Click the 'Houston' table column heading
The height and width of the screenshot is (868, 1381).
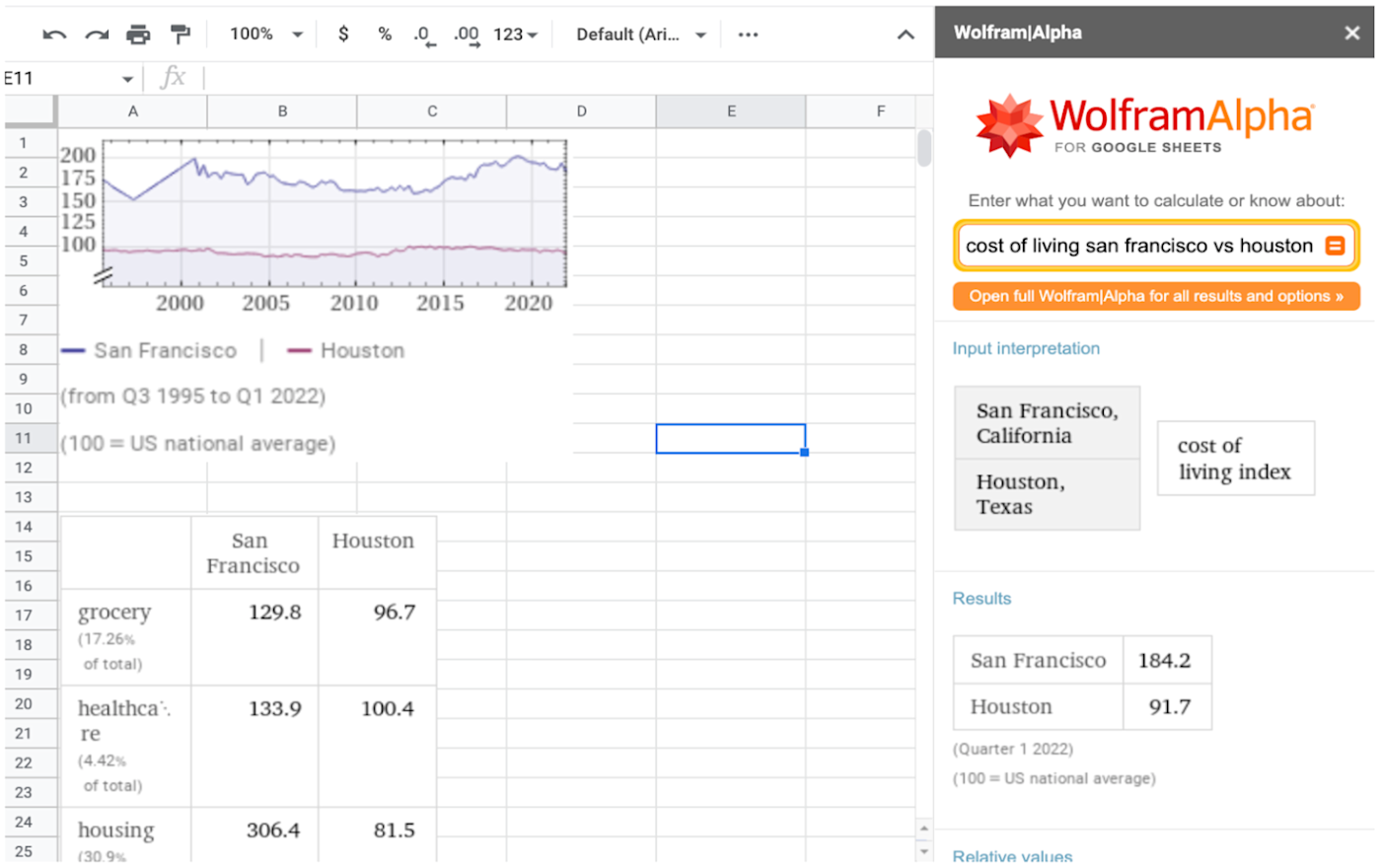click(x=373, y=542)
